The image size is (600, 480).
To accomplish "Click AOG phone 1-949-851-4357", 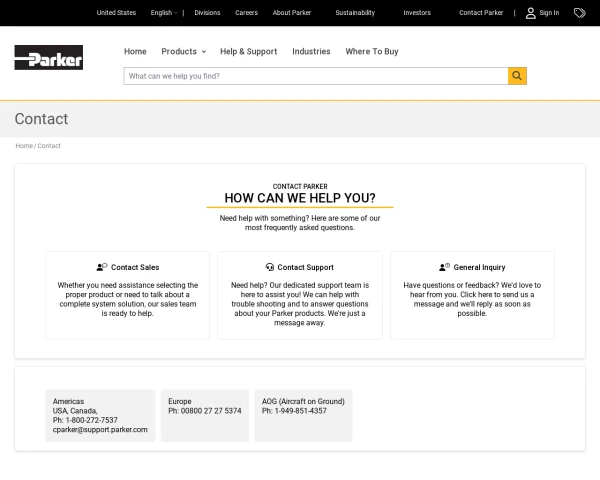I will (300, 411).
